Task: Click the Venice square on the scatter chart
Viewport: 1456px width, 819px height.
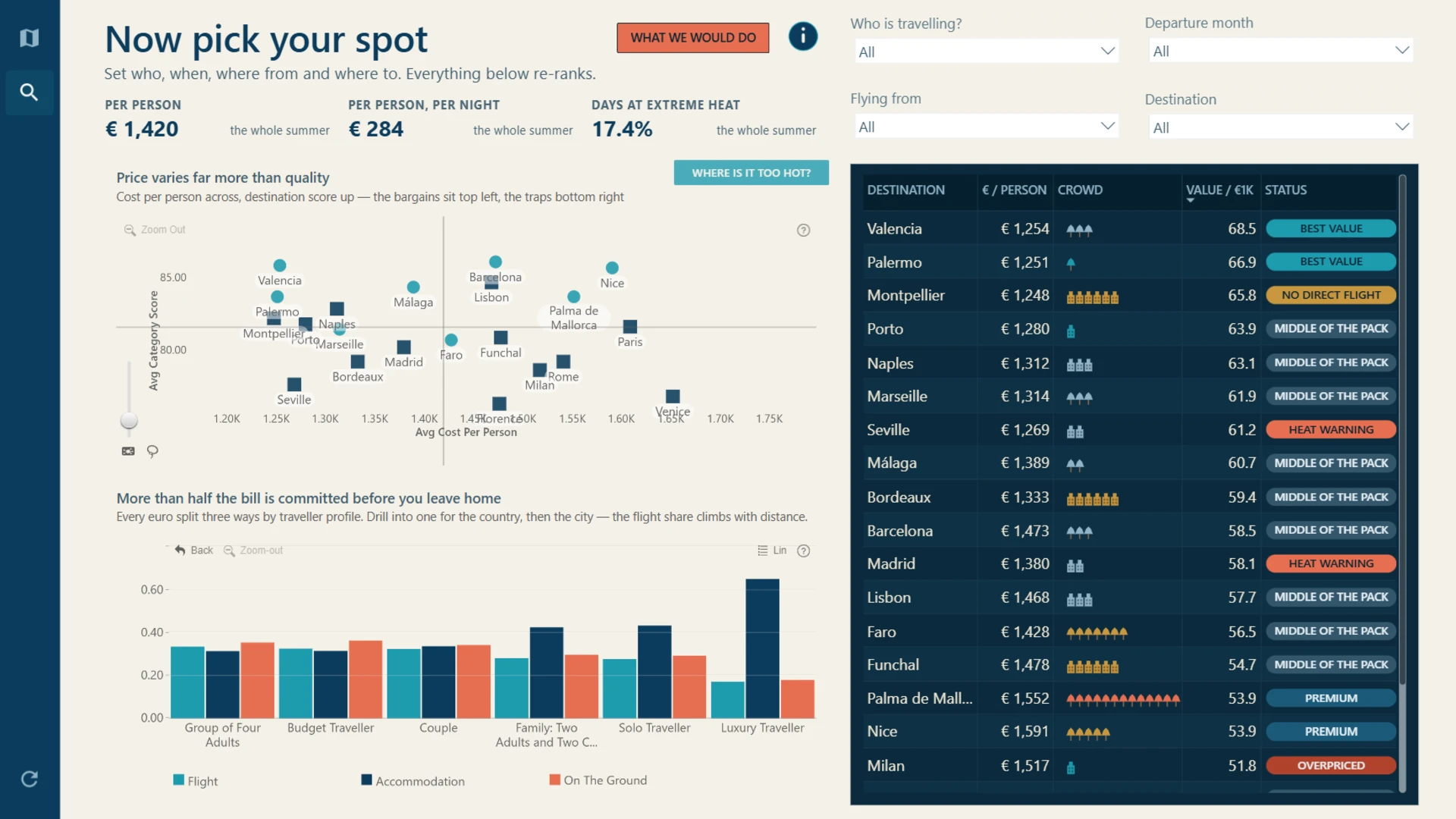Action: pyautogui.click(x=673, y=396)
